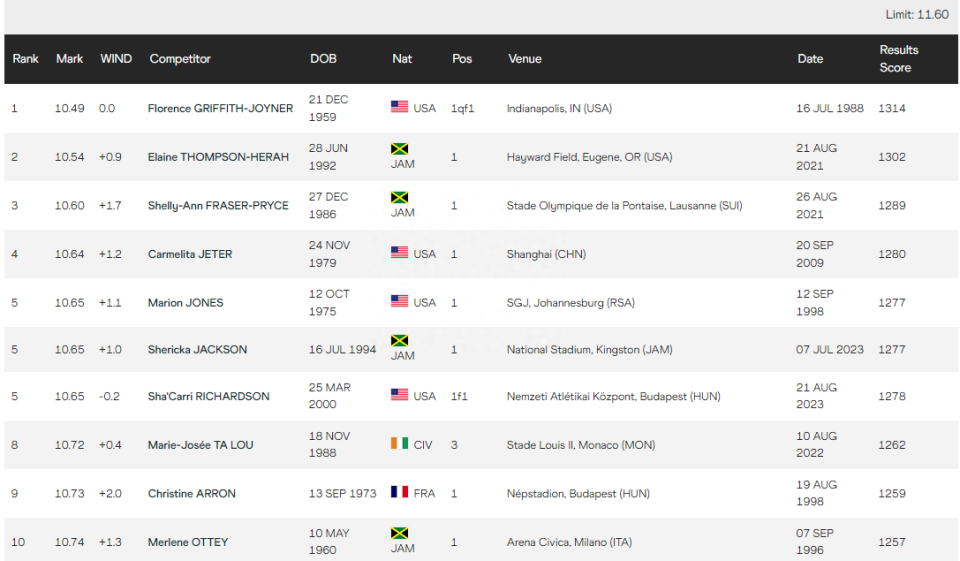The height and width of the screenshot is (561, 960).
Task: Open Florence GRIFFITH-JOYNER athlete profile
Action: point(220,108)
